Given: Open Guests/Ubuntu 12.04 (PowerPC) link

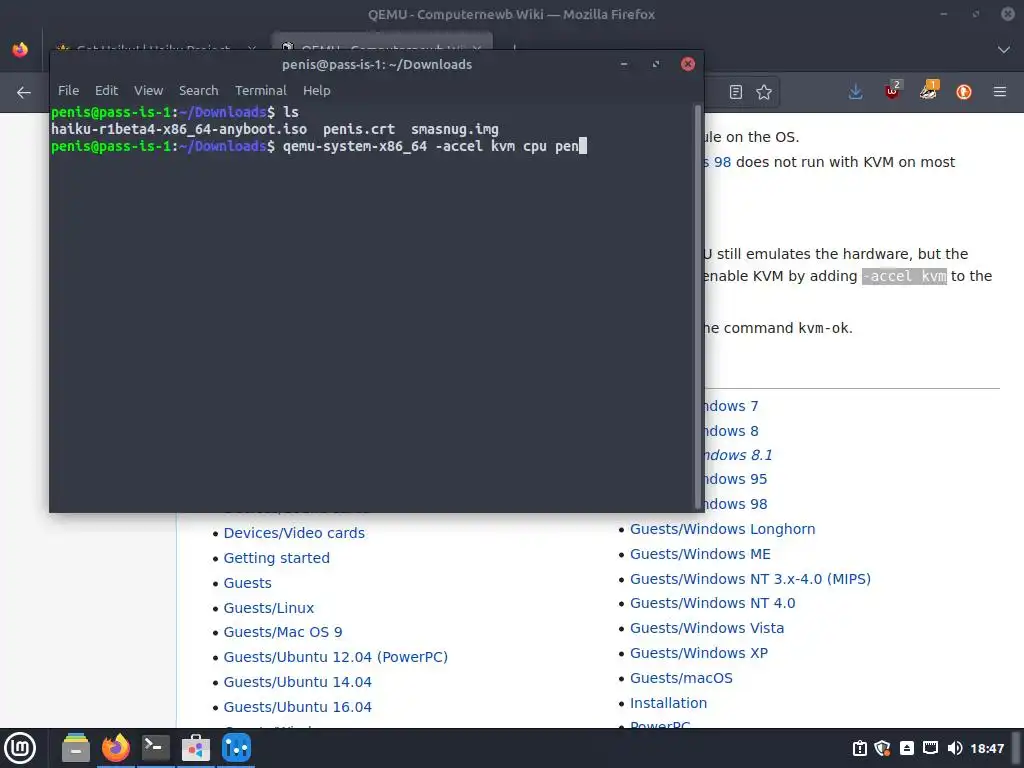Looking at the screenshot, I should [336, 657].
